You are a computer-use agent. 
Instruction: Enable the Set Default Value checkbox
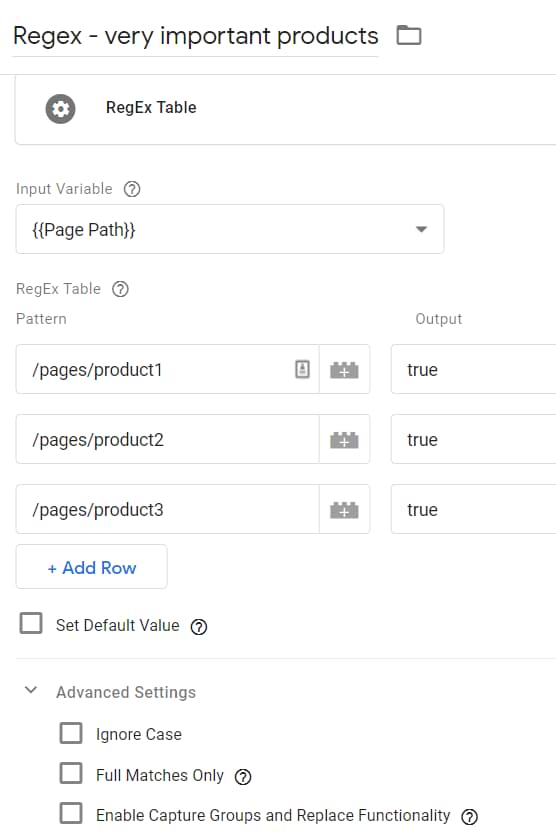(x=31, y=623)
